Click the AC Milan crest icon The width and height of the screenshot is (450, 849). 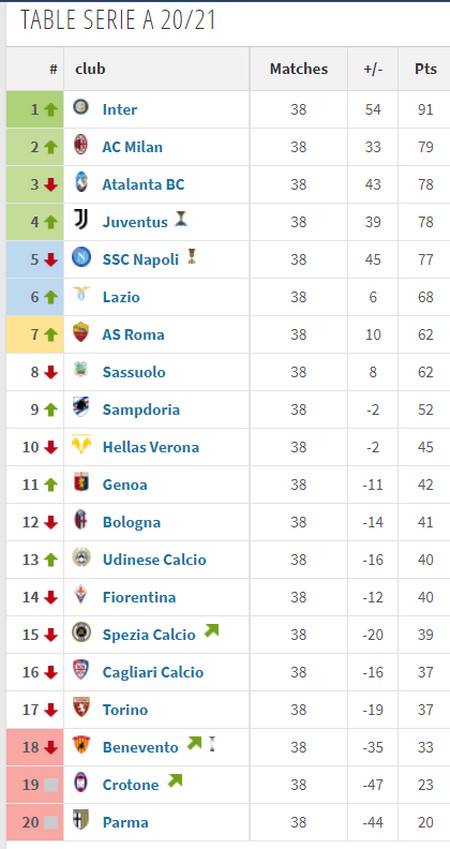click(81, 145)
